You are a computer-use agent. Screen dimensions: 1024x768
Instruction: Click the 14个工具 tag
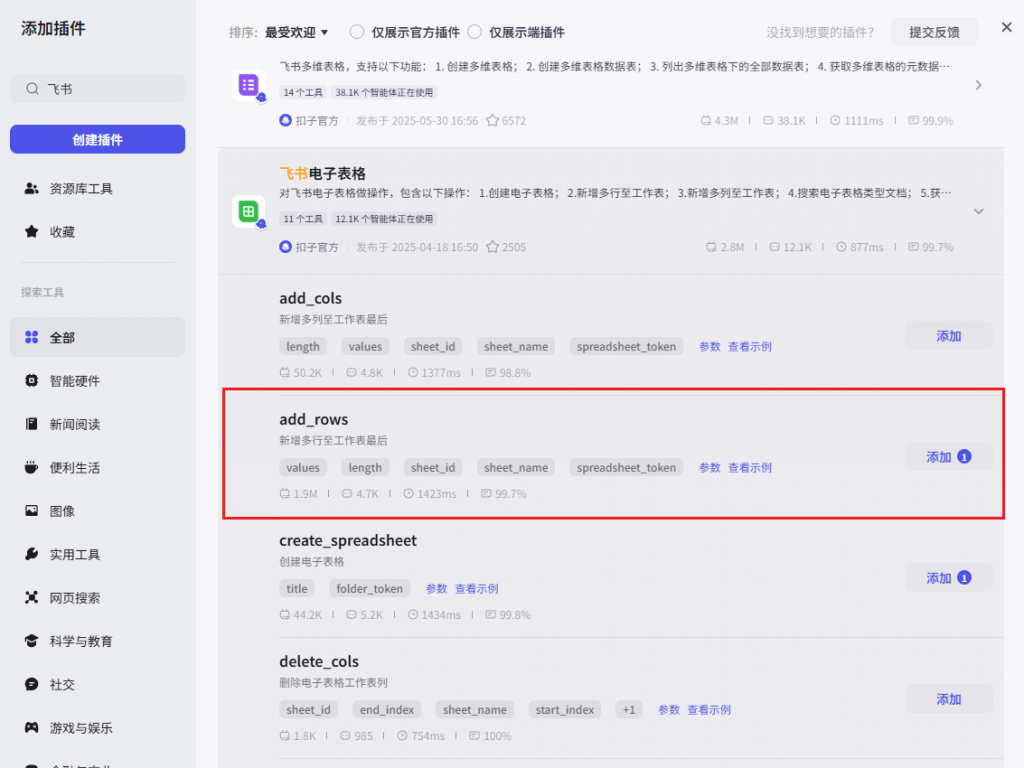(x=303, y=93)
